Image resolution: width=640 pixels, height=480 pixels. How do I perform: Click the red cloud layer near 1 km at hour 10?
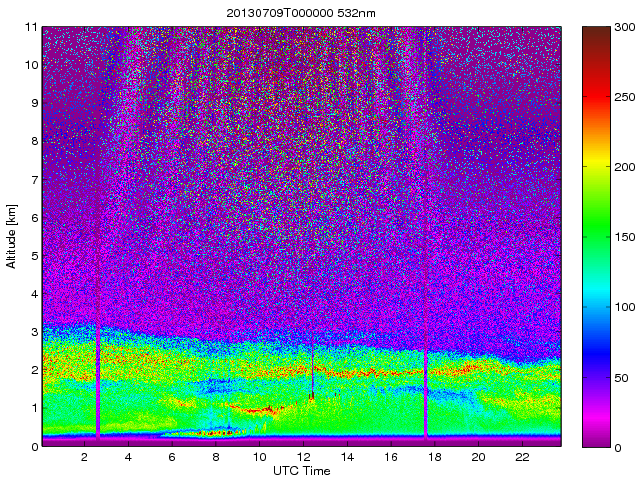coord(257,409)
